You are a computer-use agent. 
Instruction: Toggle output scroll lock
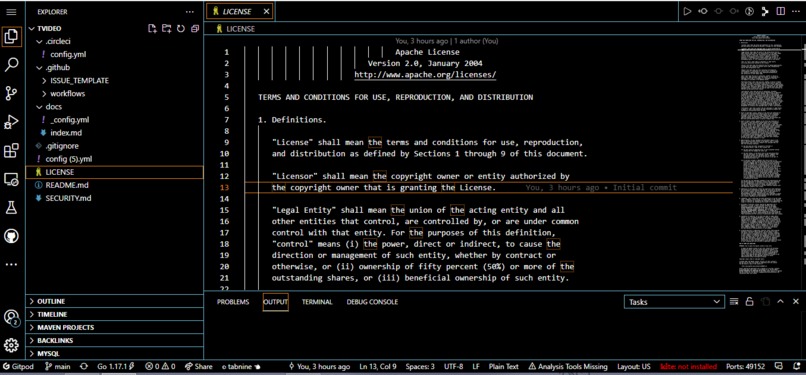749,302
